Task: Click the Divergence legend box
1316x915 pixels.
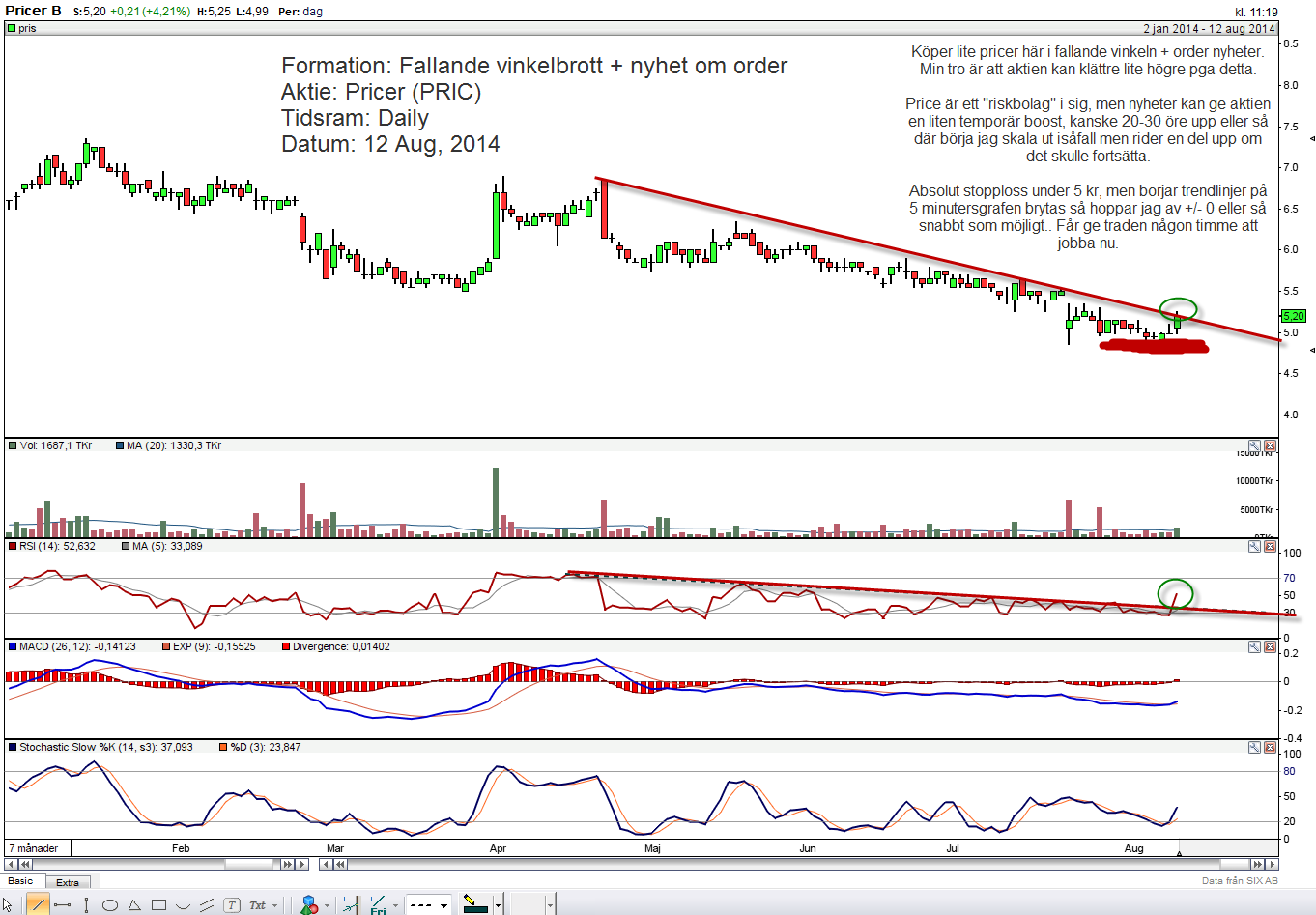Action: 286,646
